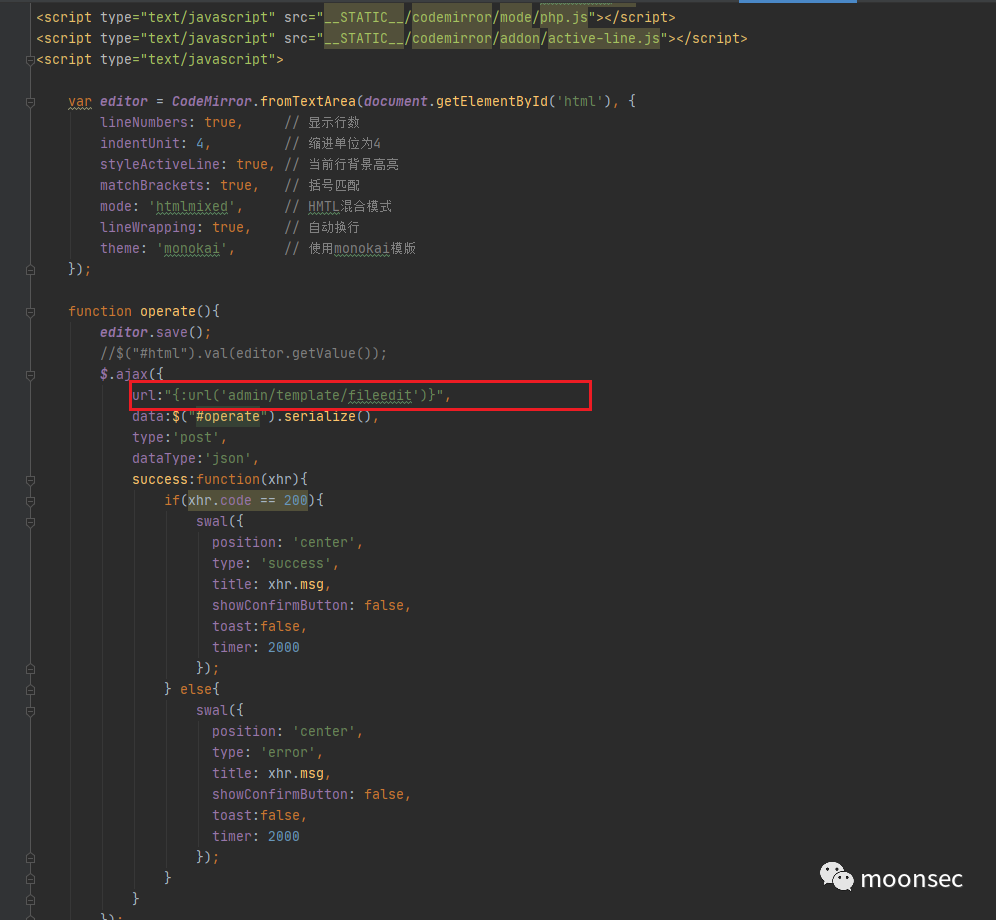
Task: Click the comment '缩进单位为4'
Action: 344,143
